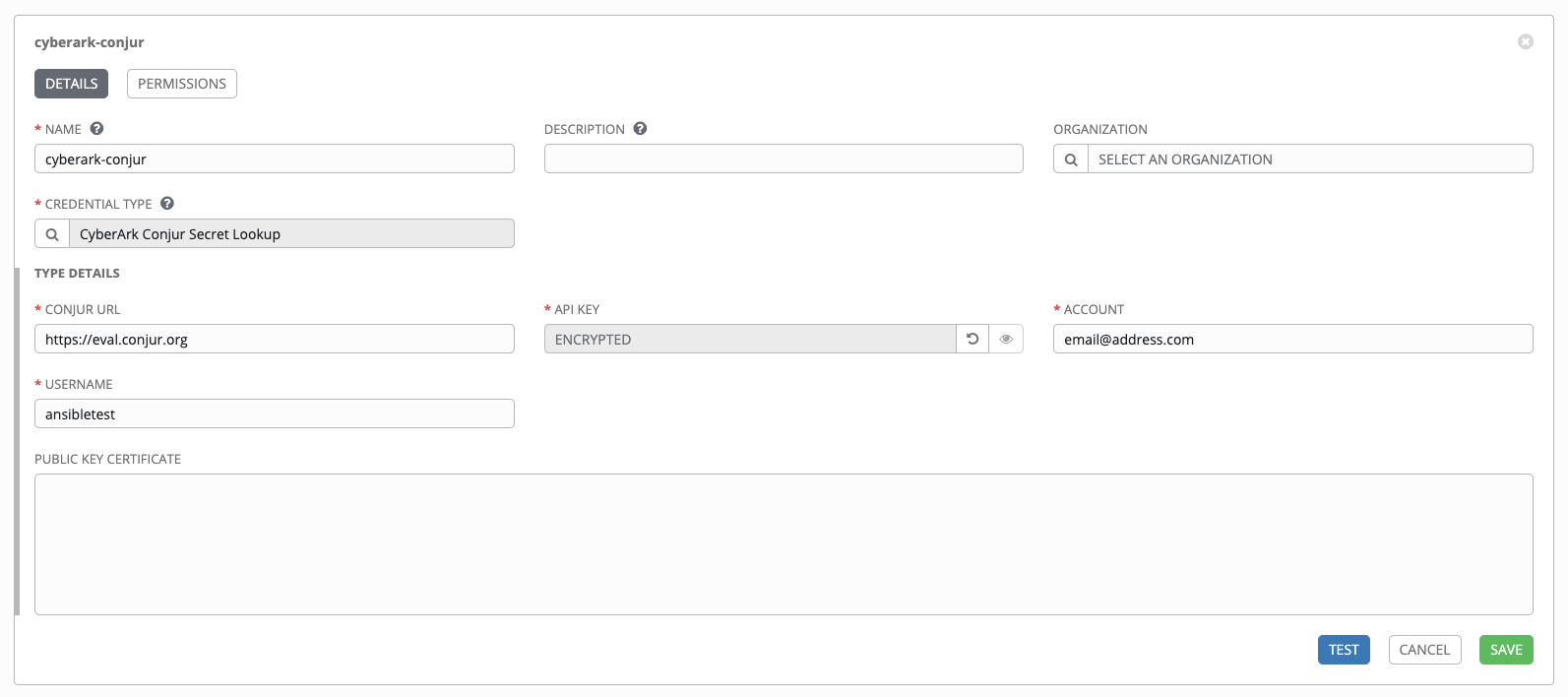
Task: Focus the Conjur URL field
Action: 275,339
